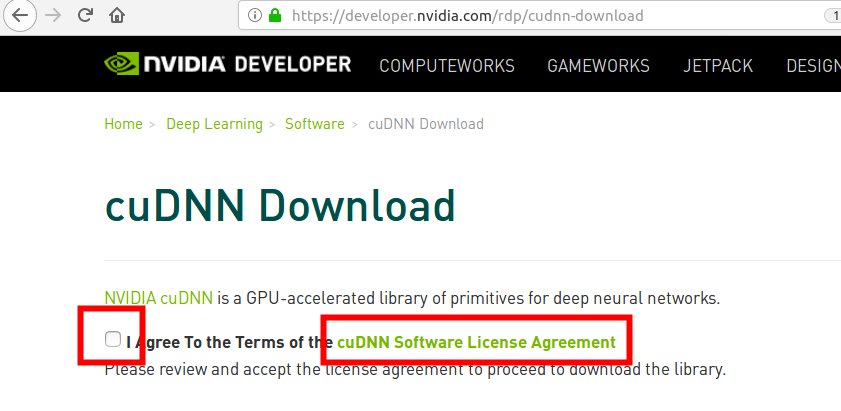Viewport: 841px width, 411px height.
Task: Check the I Agree To the Terms checkbox
Action: tap(113, 339)
